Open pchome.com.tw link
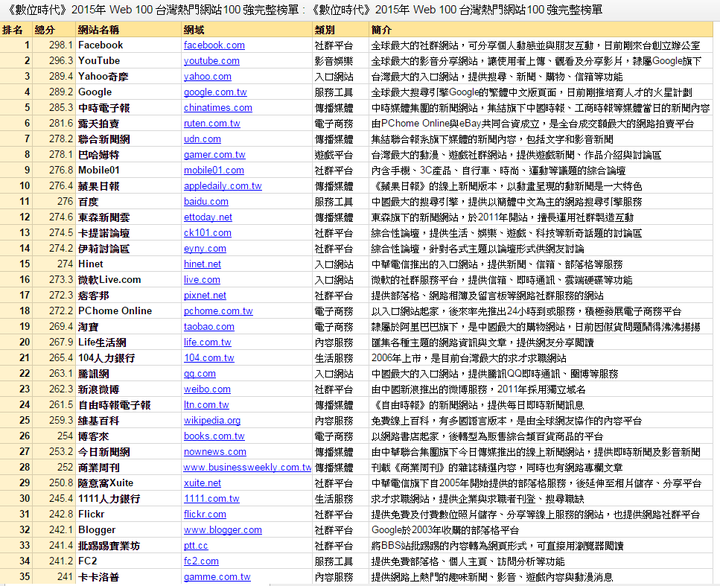The width and height of the screenshot is (720, 586). [x=218, y=311]
